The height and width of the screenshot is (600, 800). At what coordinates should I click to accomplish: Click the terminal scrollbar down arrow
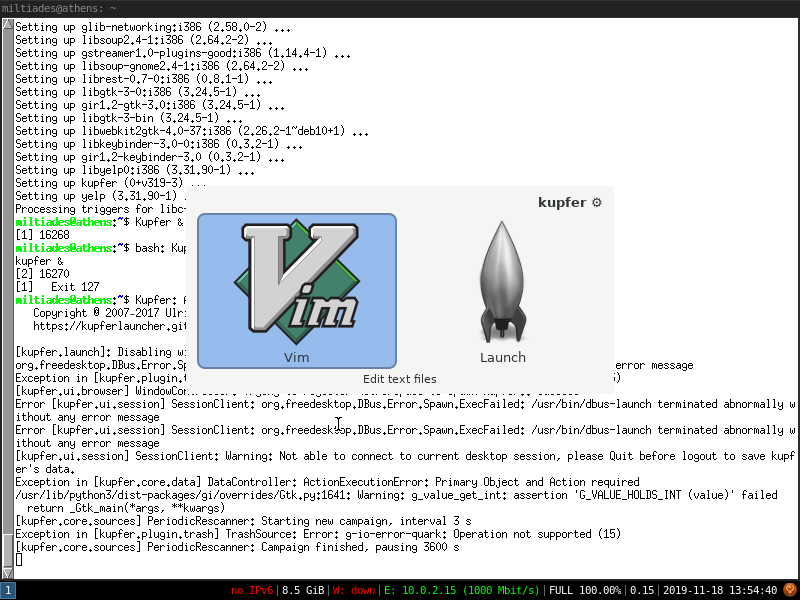[x=8, y=573]
